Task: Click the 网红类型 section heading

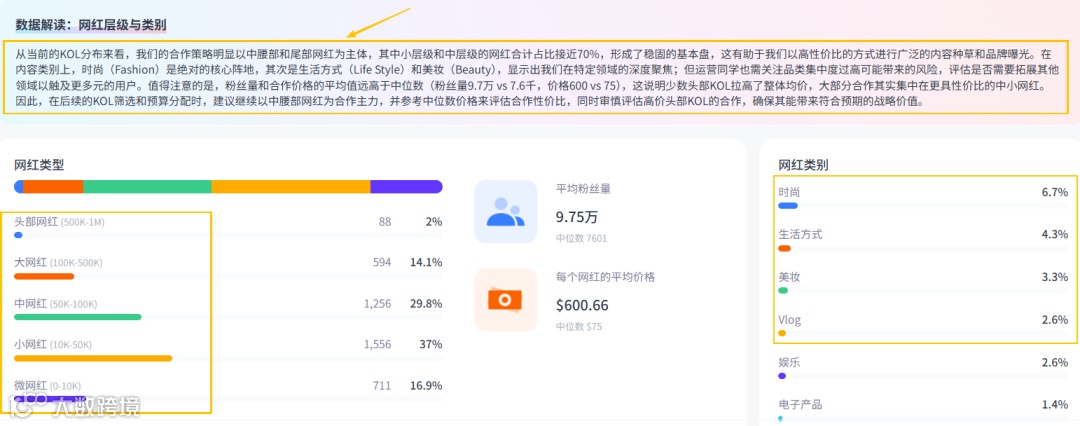Action: coord(39,165)
